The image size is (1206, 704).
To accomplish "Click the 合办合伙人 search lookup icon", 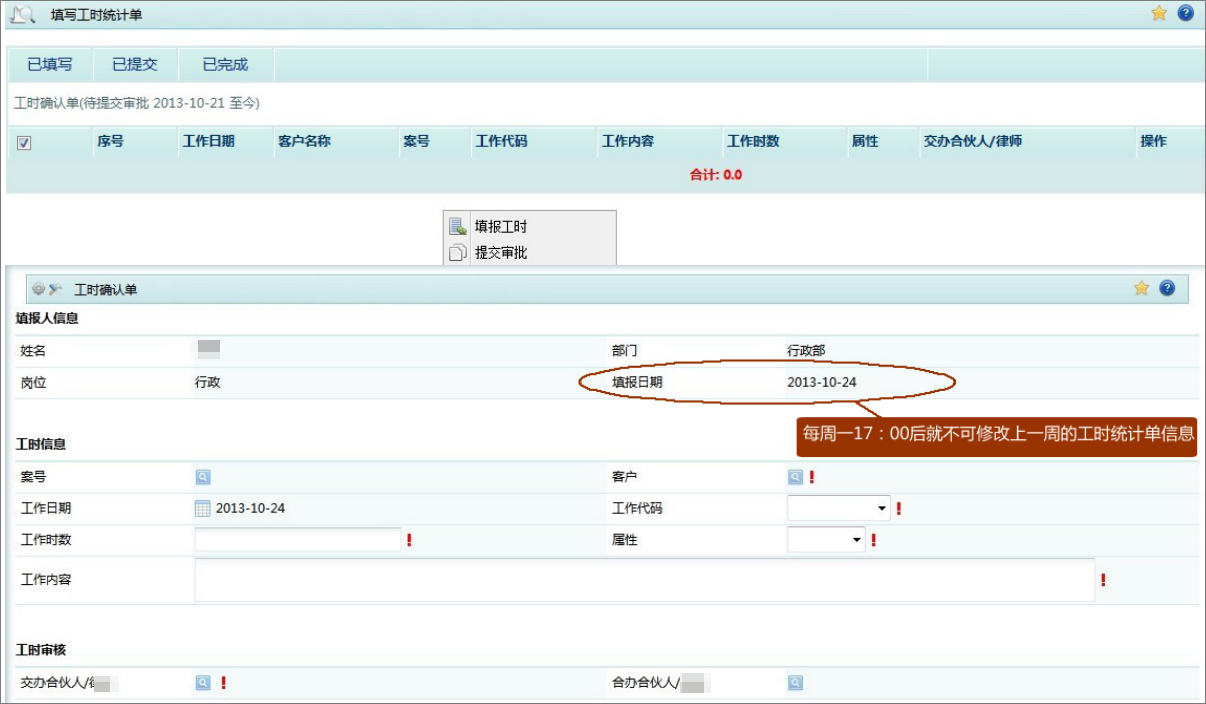I will [795, 683].
